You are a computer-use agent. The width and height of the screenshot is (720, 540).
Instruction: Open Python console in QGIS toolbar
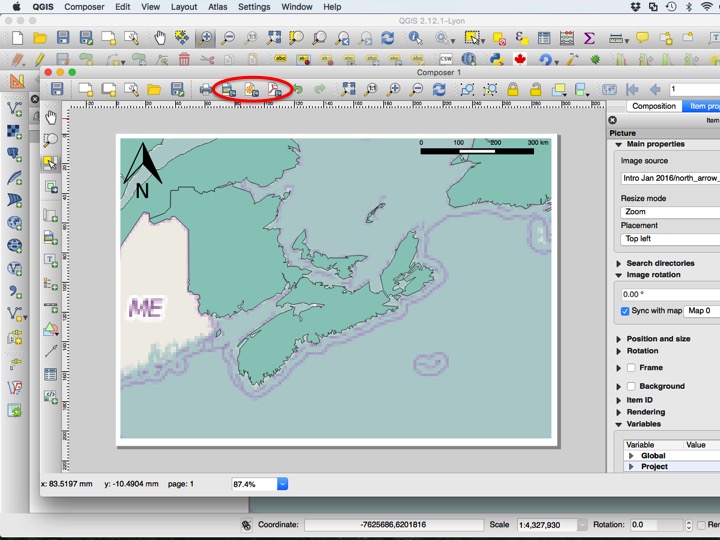(x=496, y=59)
